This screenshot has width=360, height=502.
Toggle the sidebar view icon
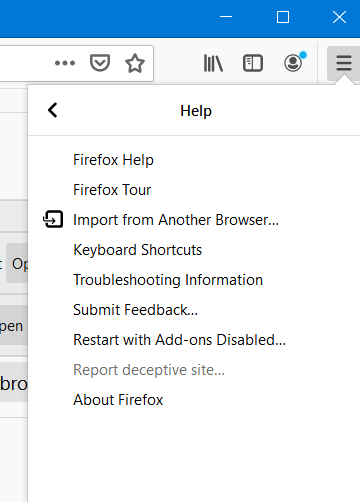tap(253, 63)
